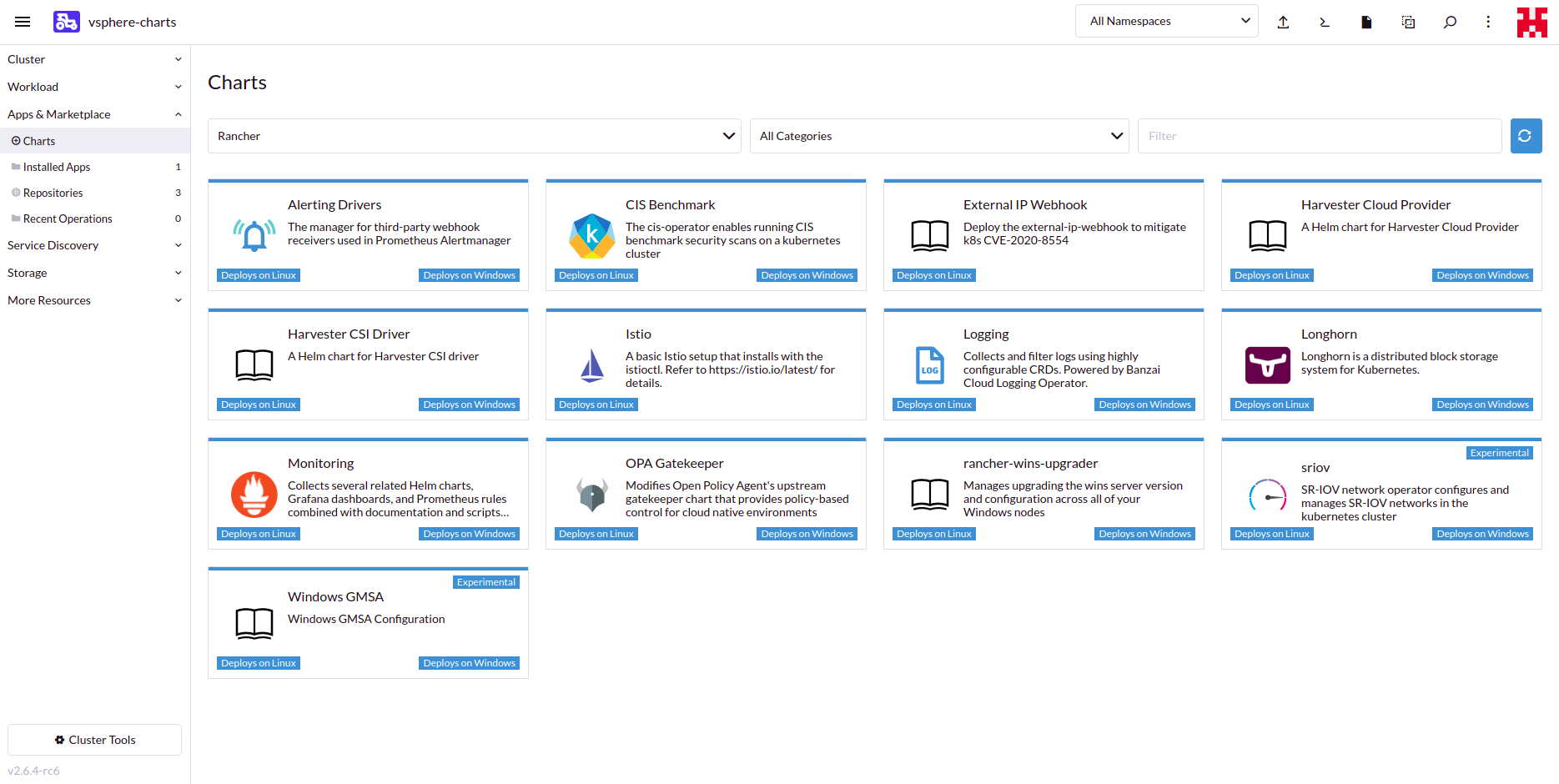1559x784 pixels.
Task: Open the Monitoring chart title
Action: click(x=321, y=464)
